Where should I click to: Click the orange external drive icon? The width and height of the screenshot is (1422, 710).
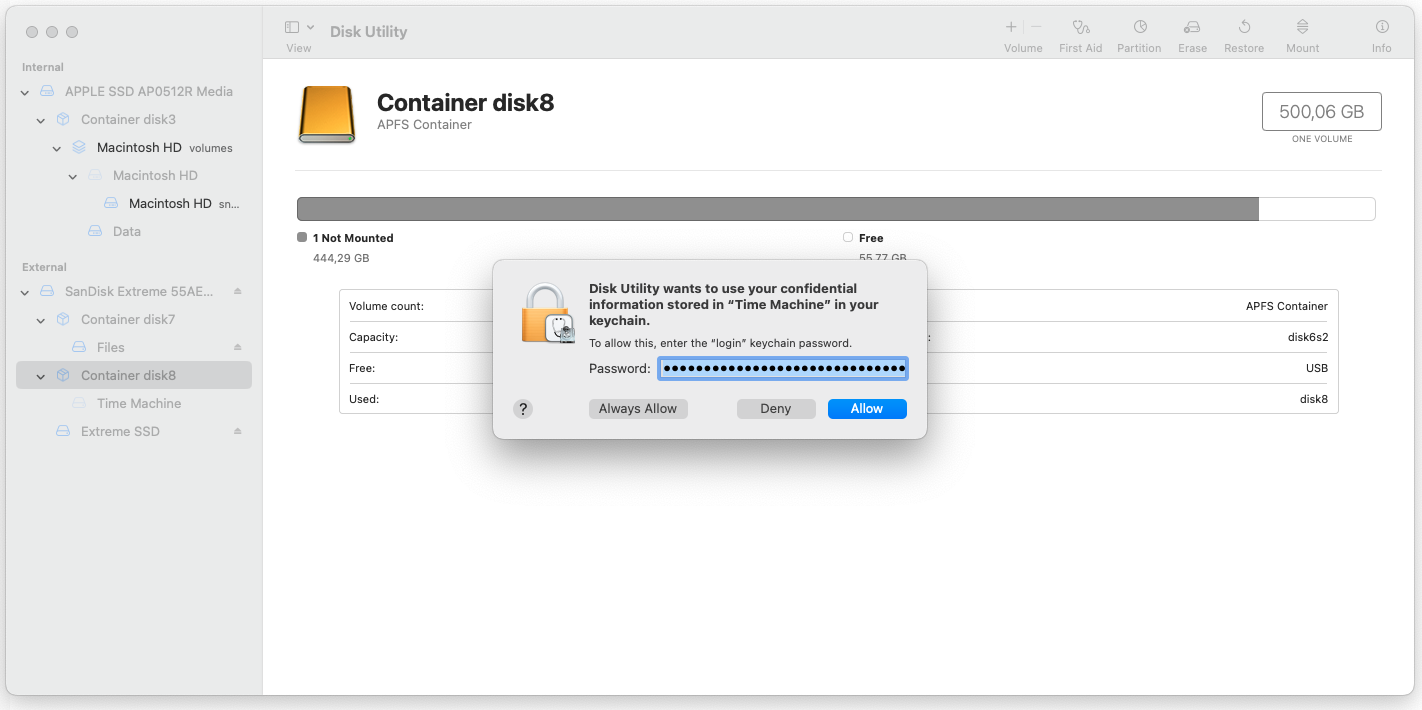click(327, 113)
